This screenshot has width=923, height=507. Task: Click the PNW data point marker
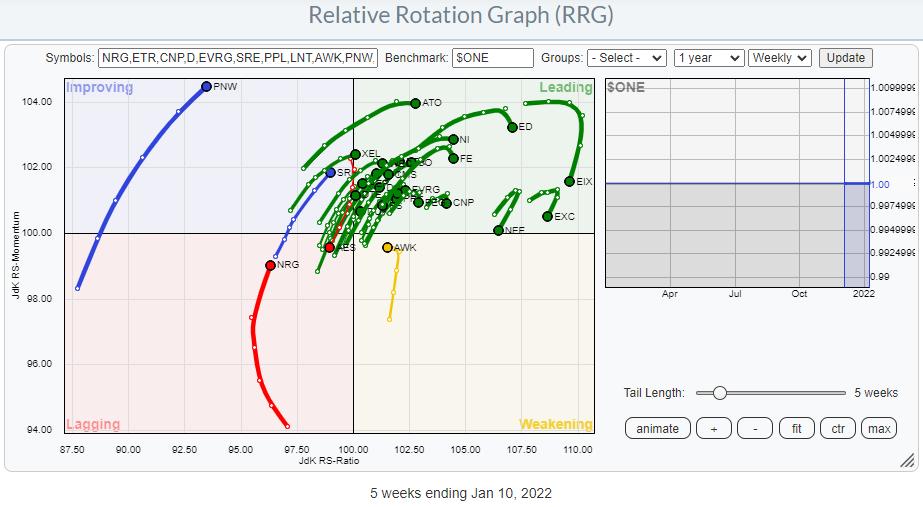pyautogui.click(x=206, y=87)
